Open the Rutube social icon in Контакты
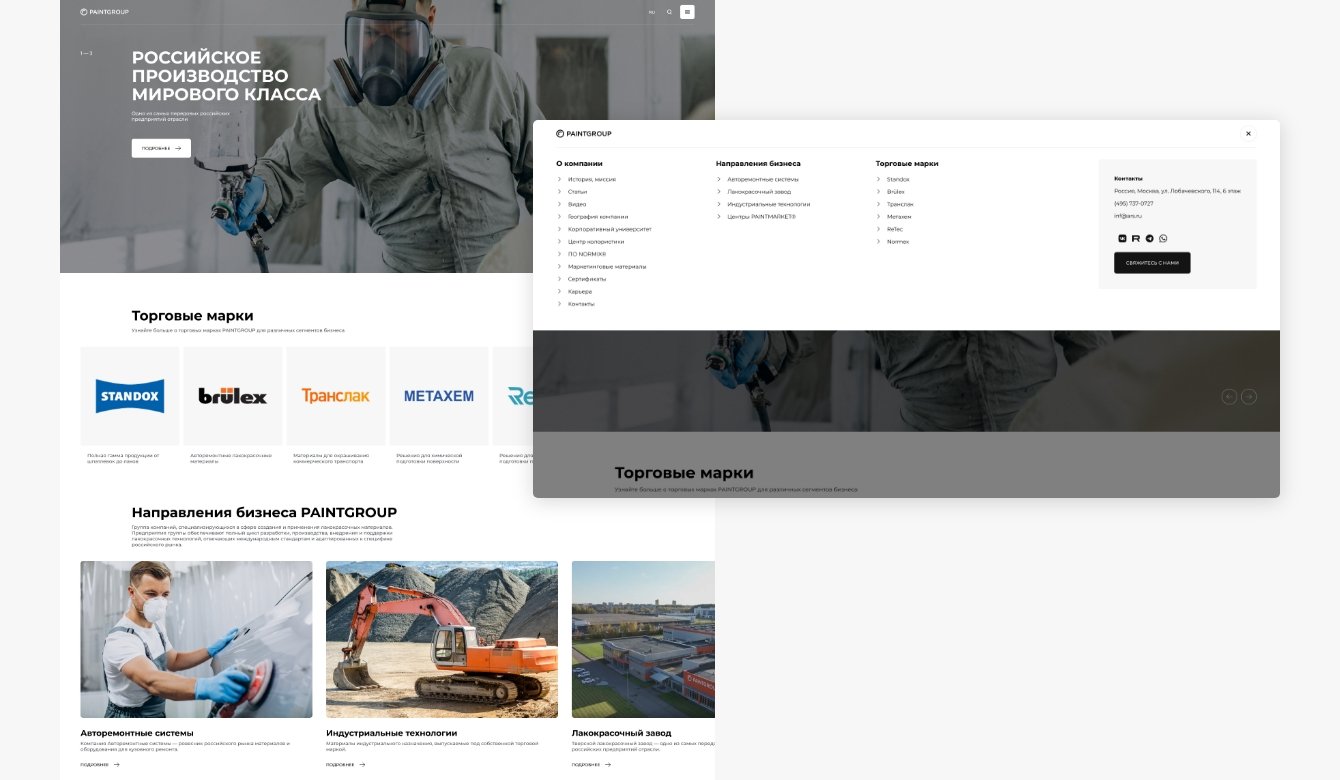The image size is (1340, 780). tap(1136, 239)
